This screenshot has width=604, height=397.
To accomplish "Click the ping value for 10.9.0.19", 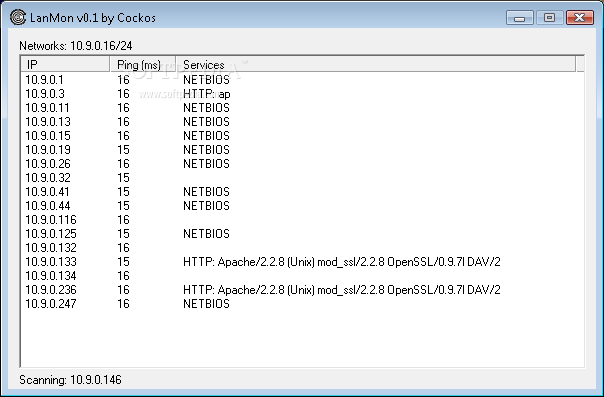I will pos(123,150).
